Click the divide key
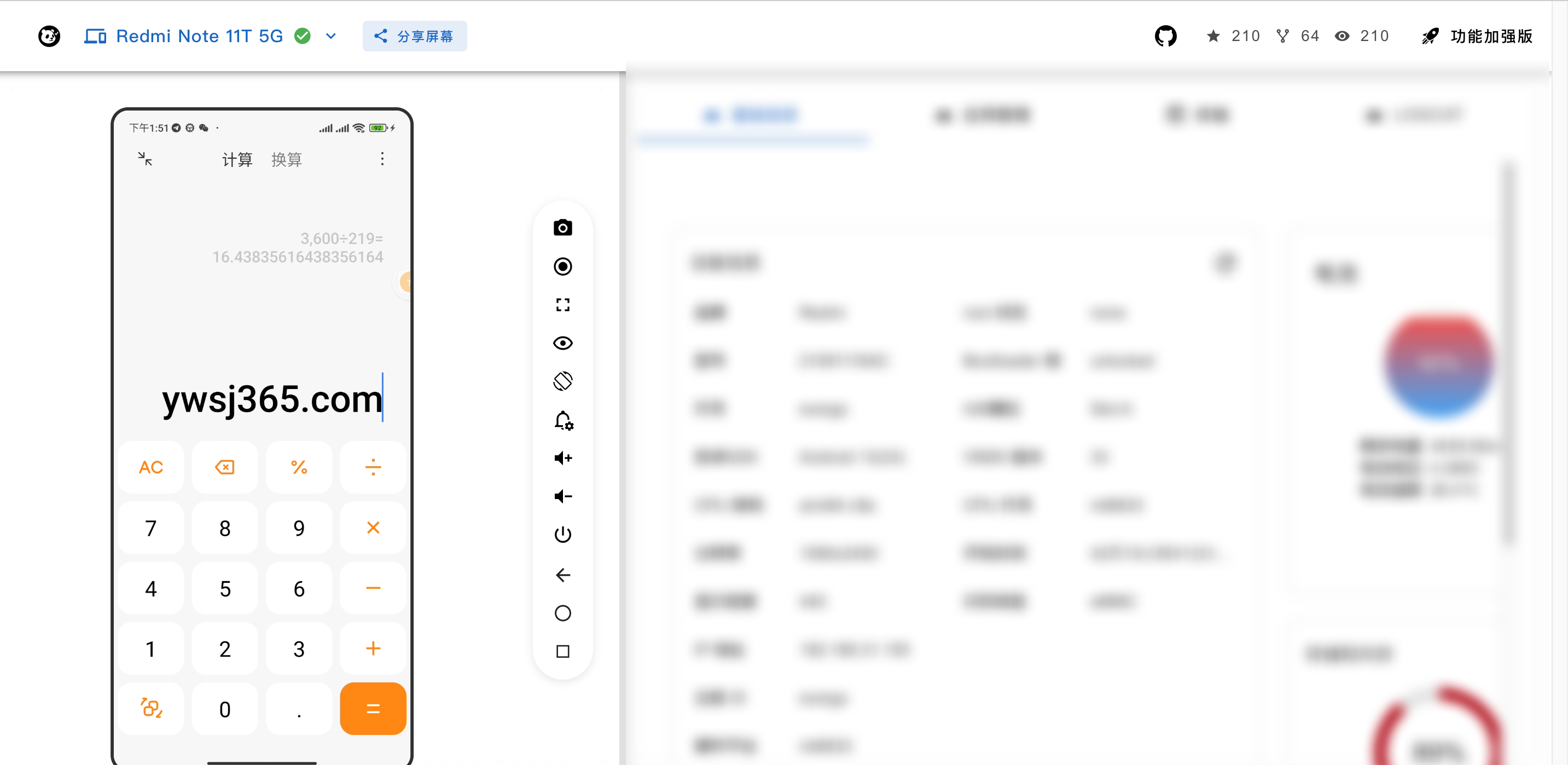The height and width of the screenshot is (765, 1568). (373, 467)
